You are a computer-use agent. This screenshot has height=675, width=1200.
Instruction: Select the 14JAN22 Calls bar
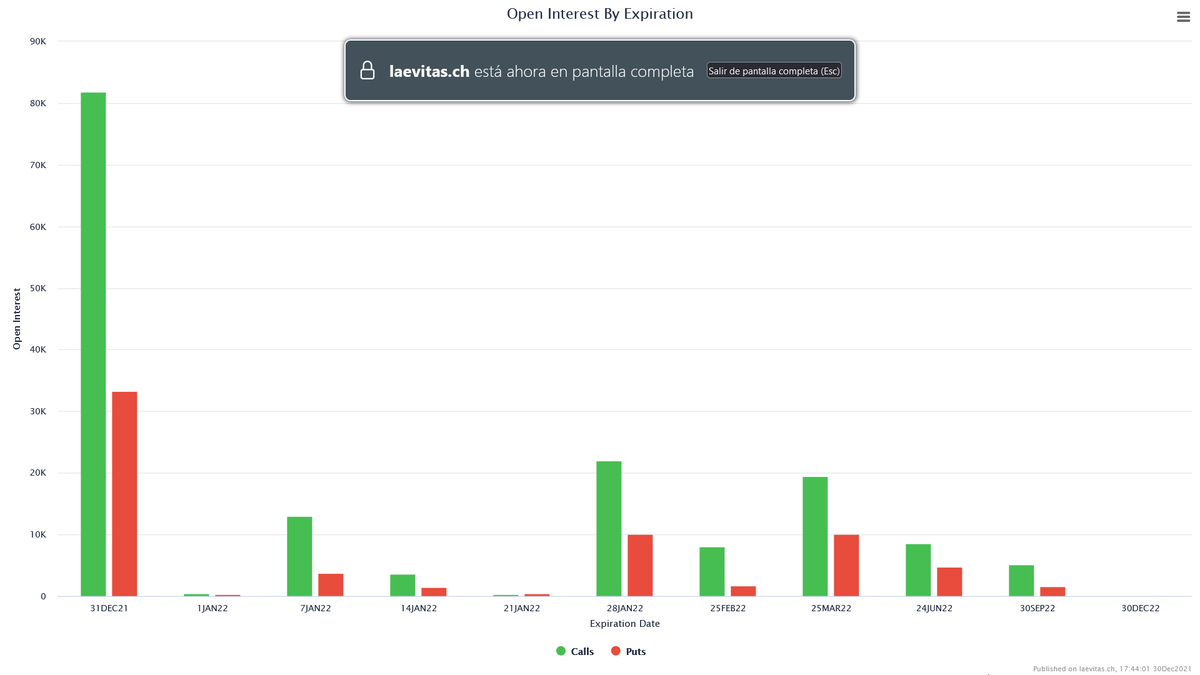tap(402, 585)
